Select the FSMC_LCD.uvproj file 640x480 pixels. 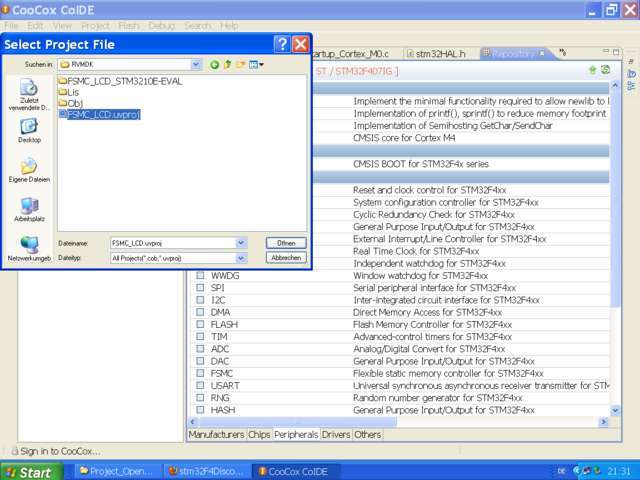[x=100, y=114]
